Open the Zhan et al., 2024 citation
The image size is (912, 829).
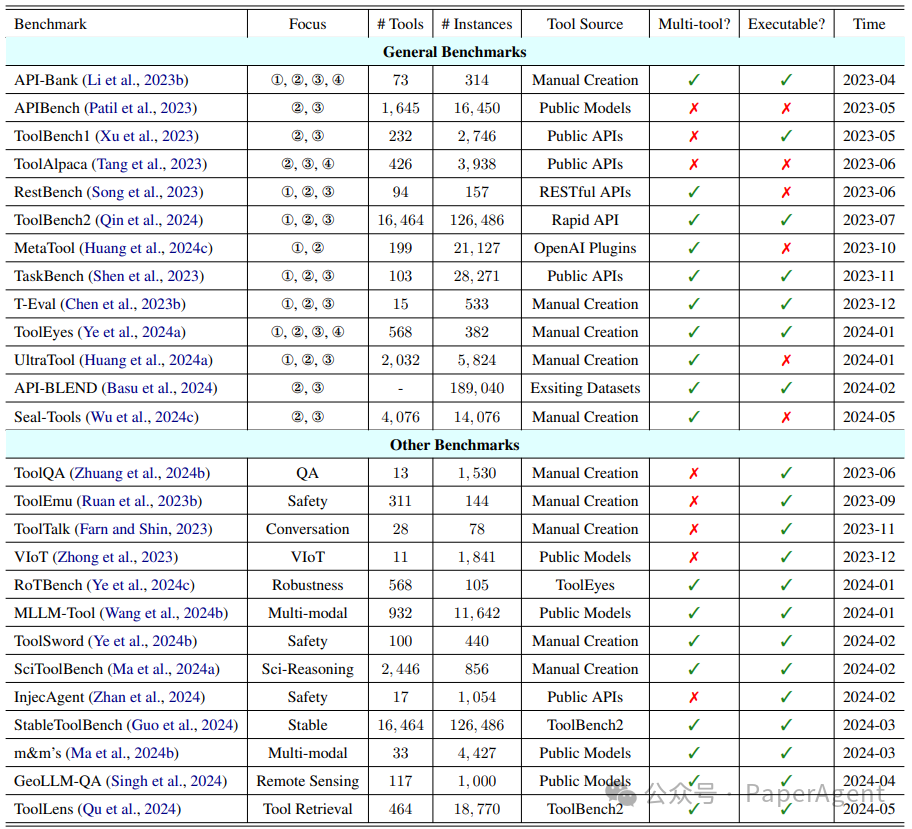148,697
